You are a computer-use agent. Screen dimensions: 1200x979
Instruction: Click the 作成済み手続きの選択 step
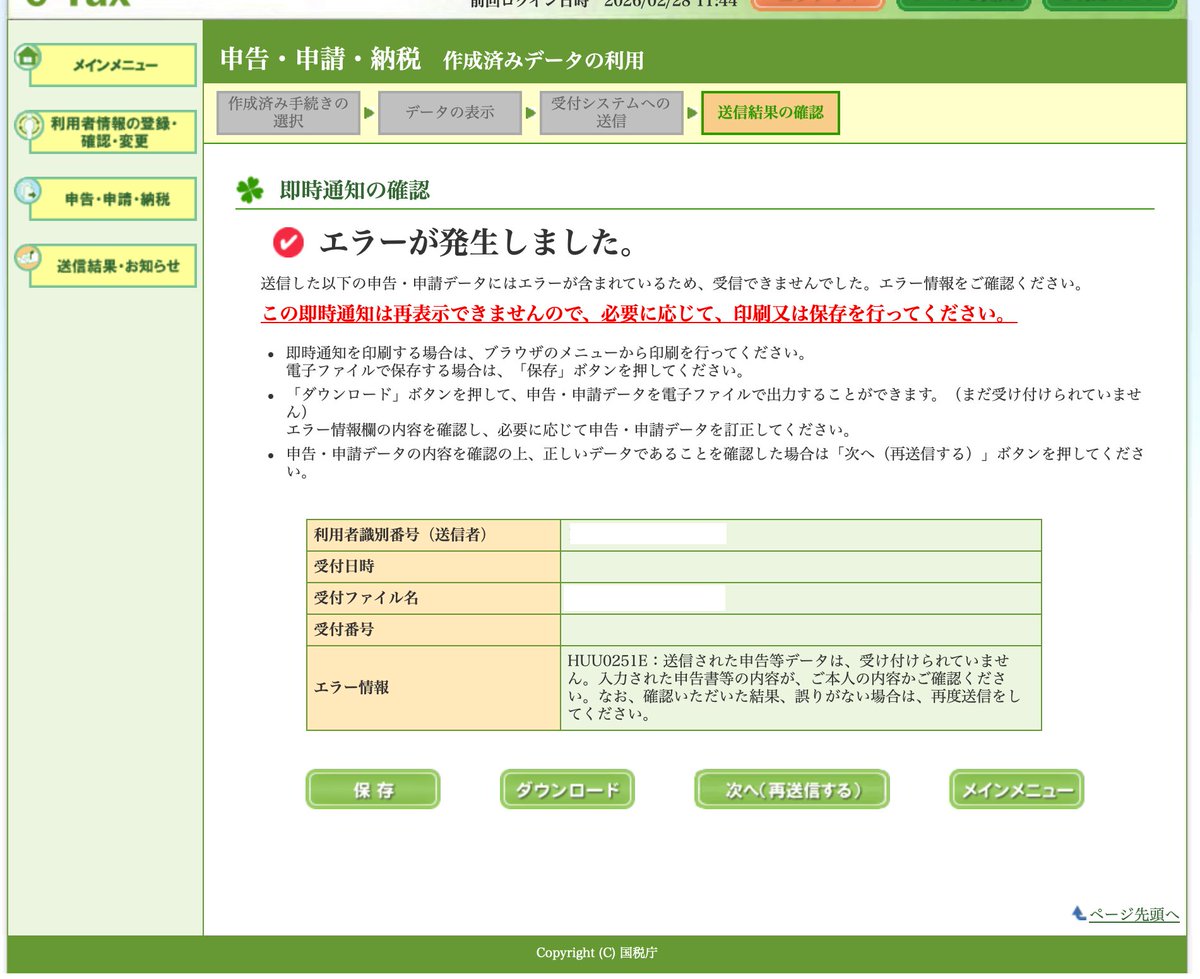[288, 112]
